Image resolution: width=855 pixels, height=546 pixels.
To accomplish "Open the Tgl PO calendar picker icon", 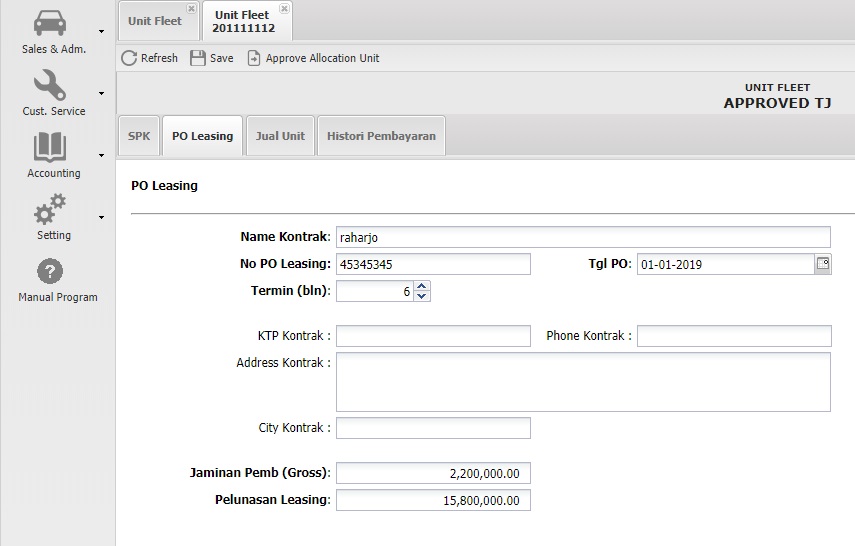I will 823,264.
